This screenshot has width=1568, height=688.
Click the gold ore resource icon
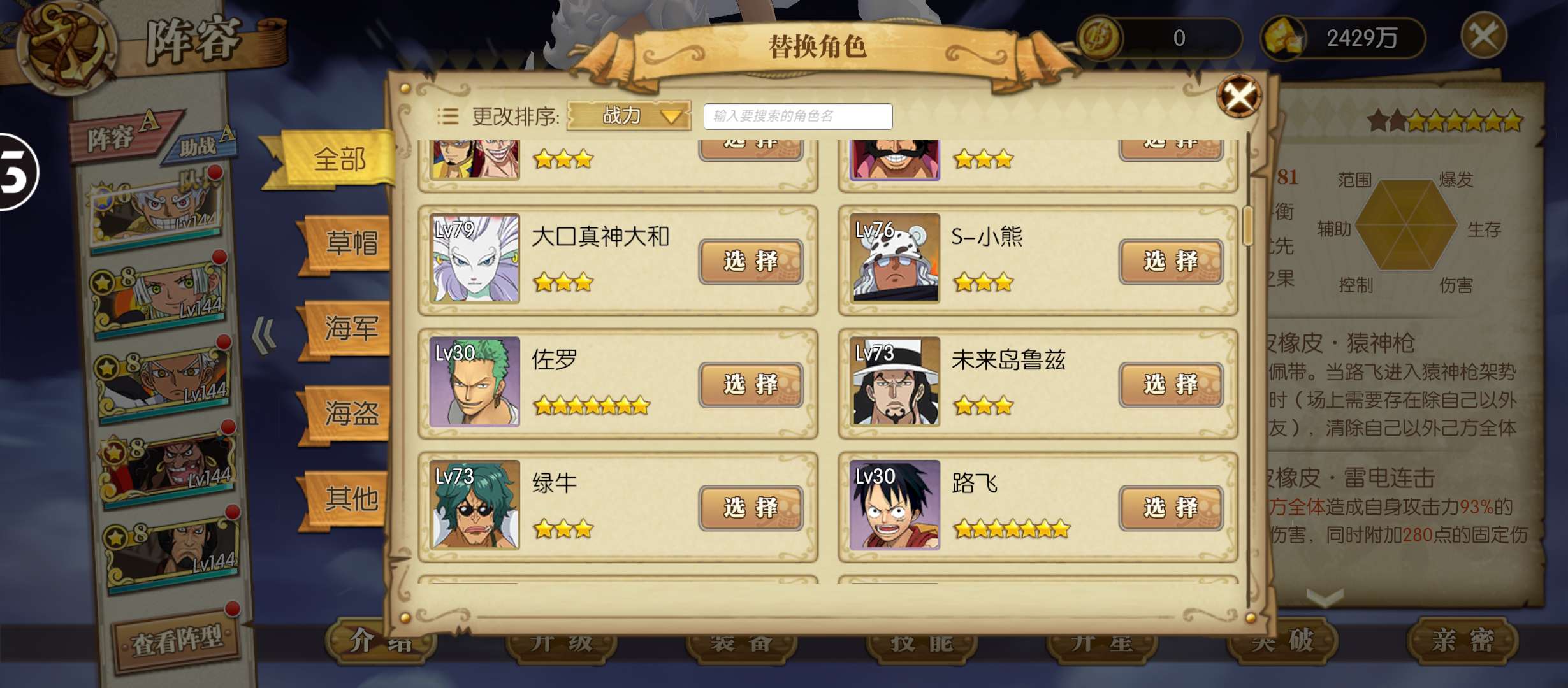(x=1283, y=38)
